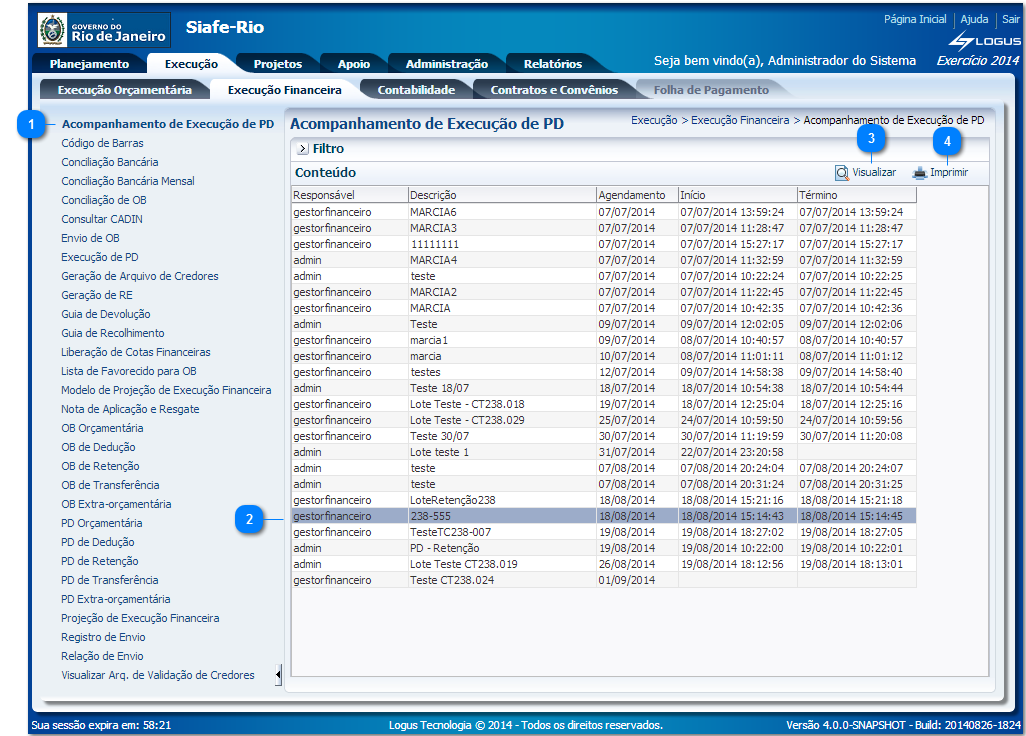This screenshot has width=1026, height=736.
Task: Click the Visualizar magnifier icon
Action: [842, 173]
